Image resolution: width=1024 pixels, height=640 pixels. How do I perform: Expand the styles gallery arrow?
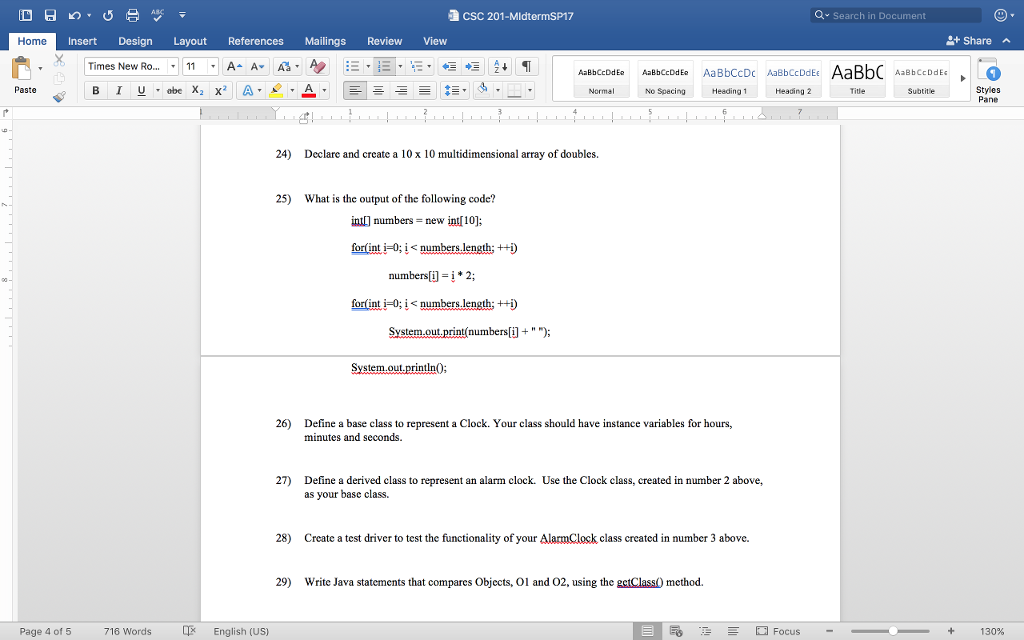(962, 78)
